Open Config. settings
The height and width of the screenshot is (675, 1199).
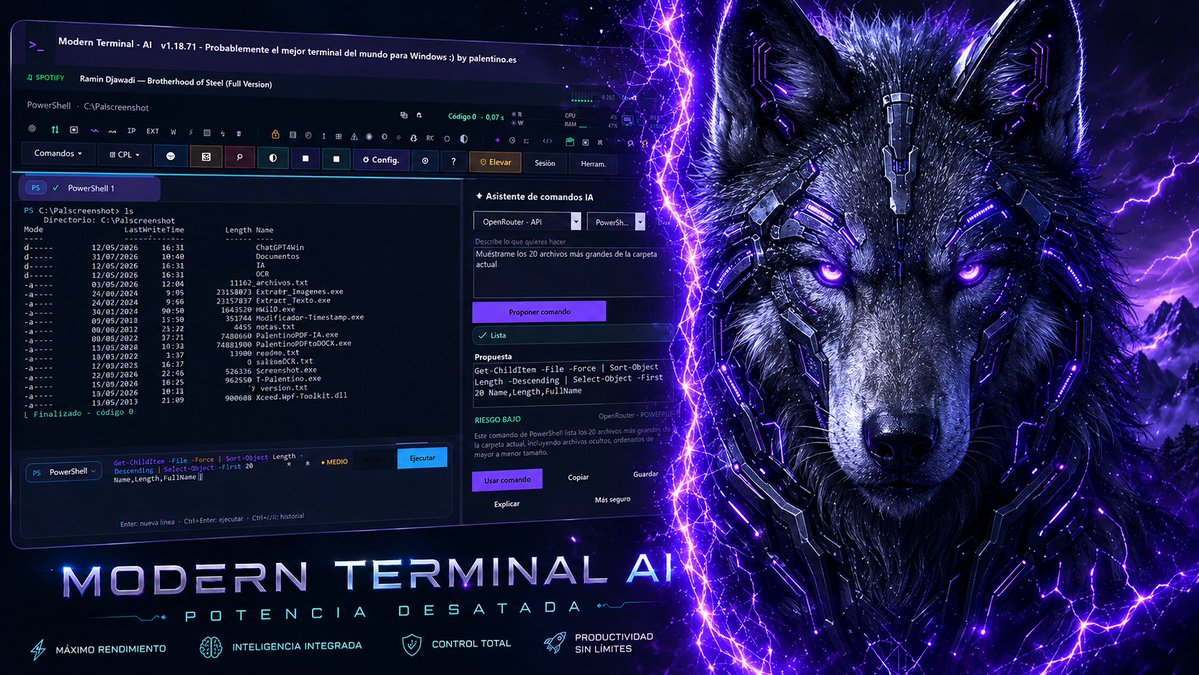(381, 160)
